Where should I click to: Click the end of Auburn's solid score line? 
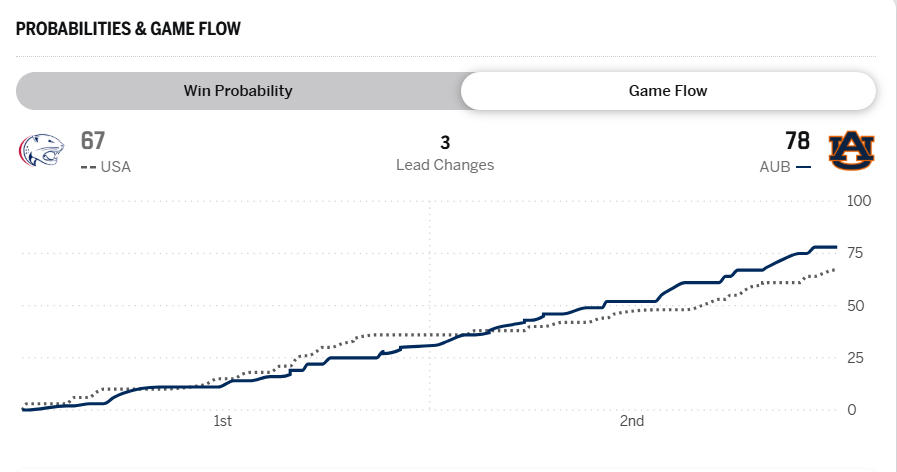836,247
